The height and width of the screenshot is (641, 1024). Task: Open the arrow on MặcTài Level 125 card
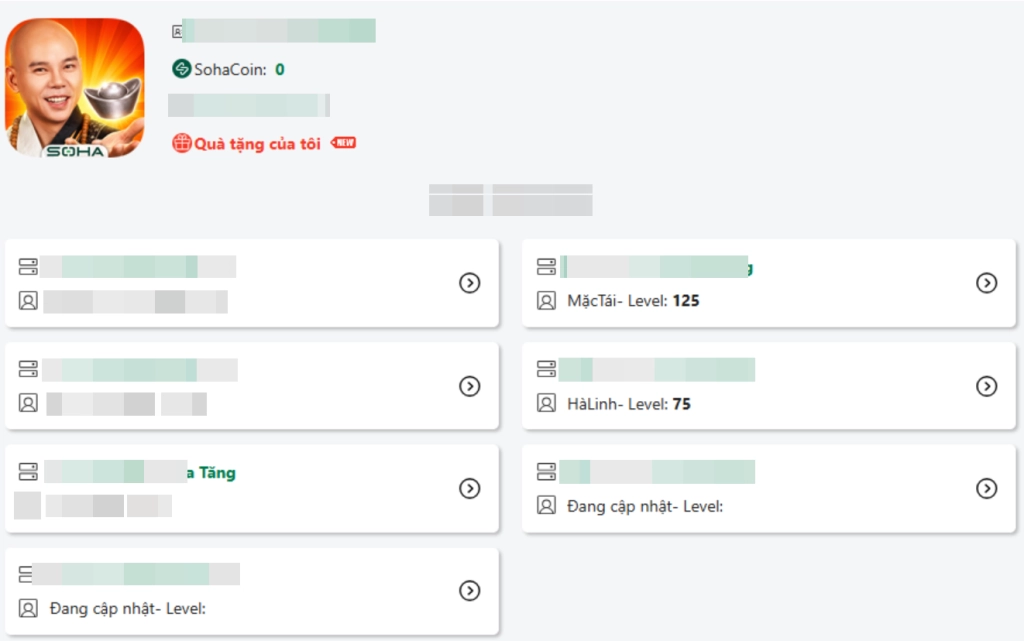pyautogui.click(x=986, y=283)
